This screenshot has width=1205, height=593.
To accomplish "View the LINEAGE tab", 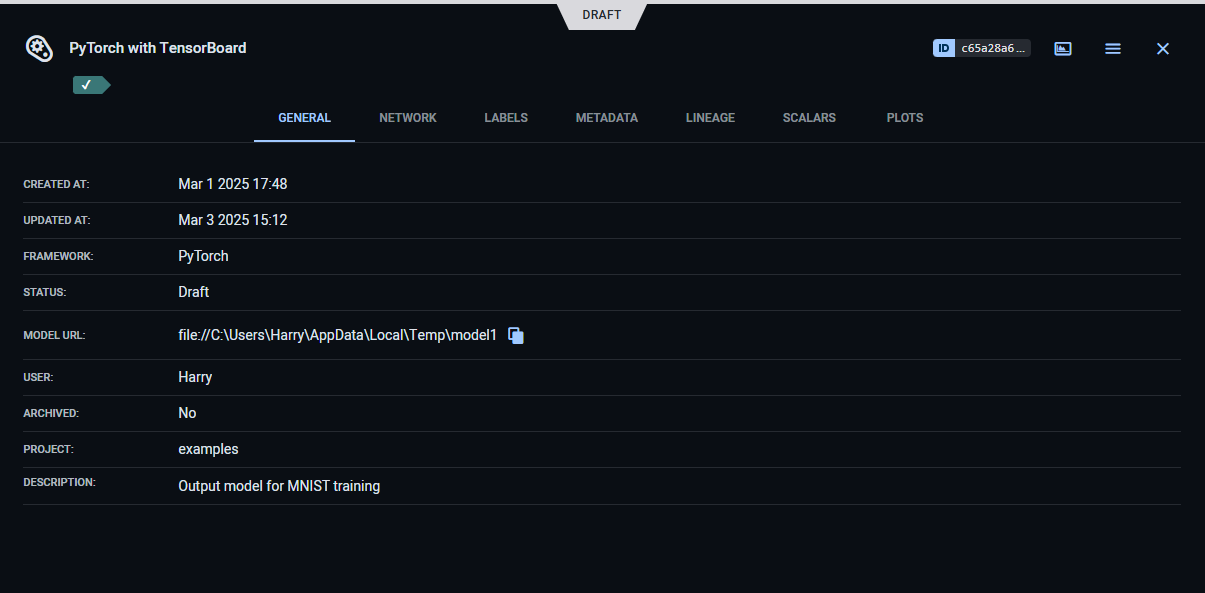I will point(710,118).
